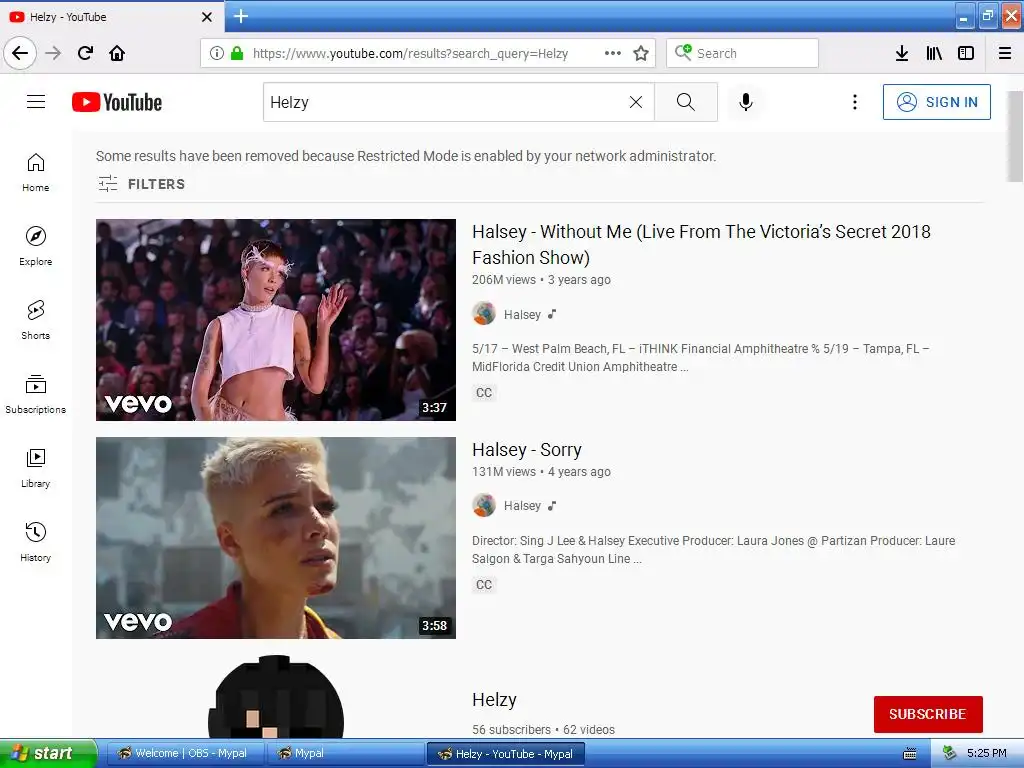Clear the YouTube search query
1024x768 pixels.
[x=635, y=102]
